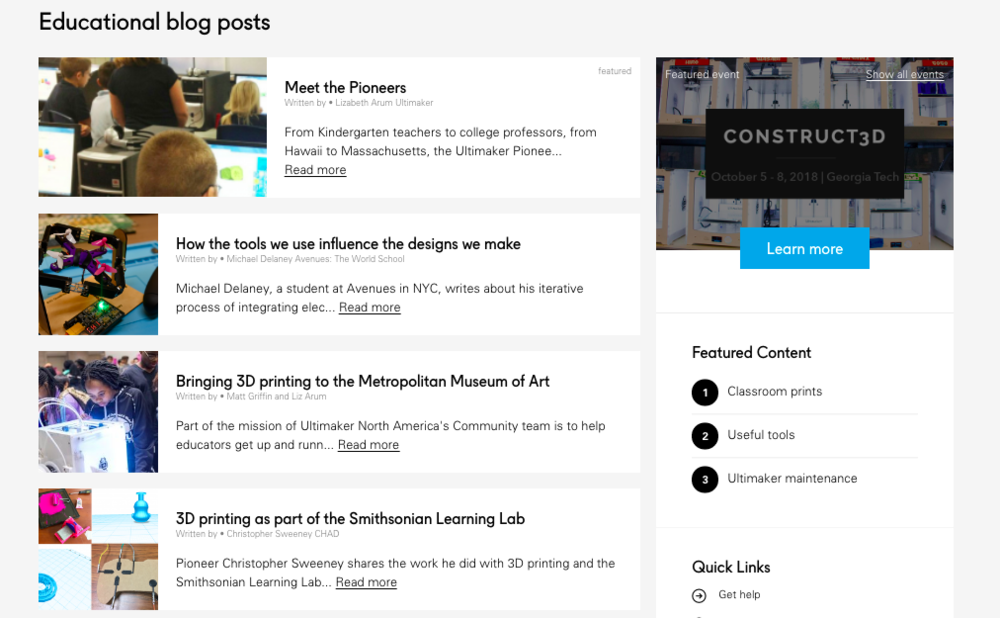Click the Get help arrow icon
1000x618 pixels.
[699, 596]
